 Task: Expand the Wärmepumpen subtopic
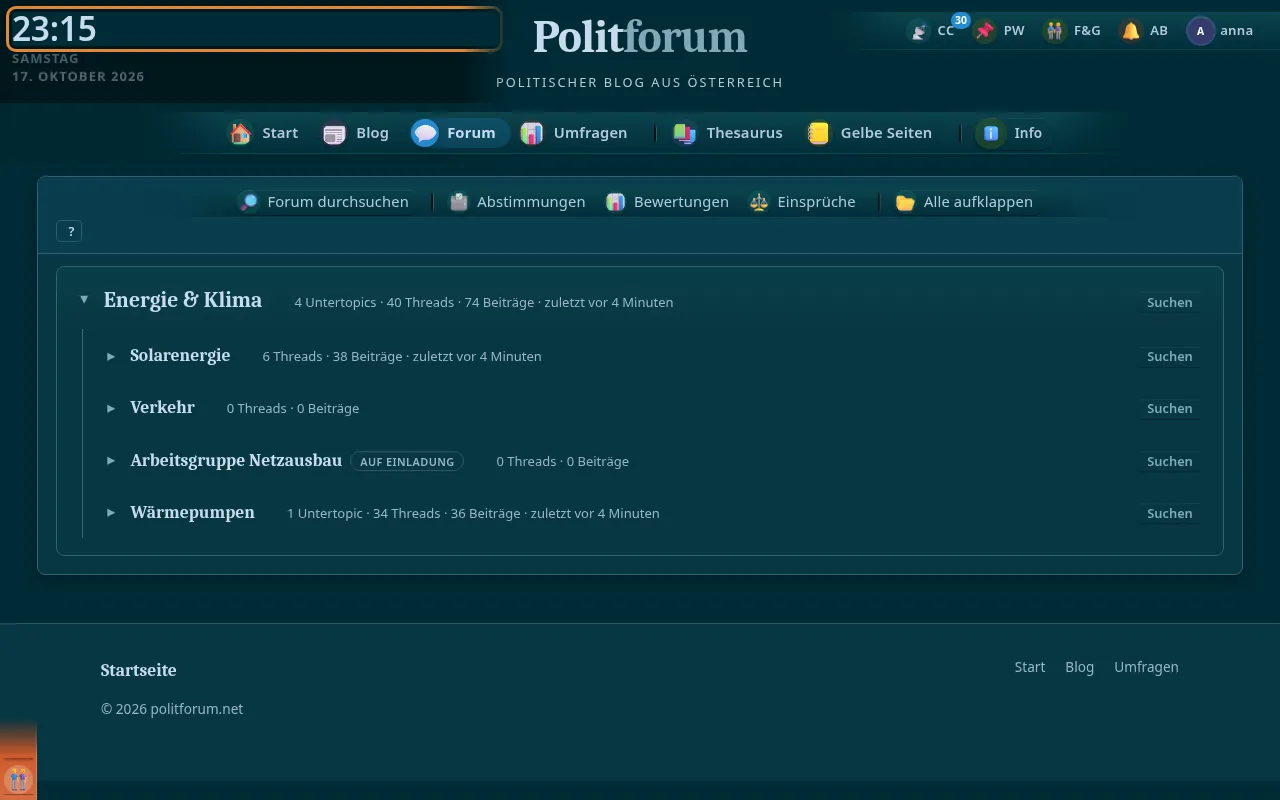pyautogui.click(x=111, y=513)
